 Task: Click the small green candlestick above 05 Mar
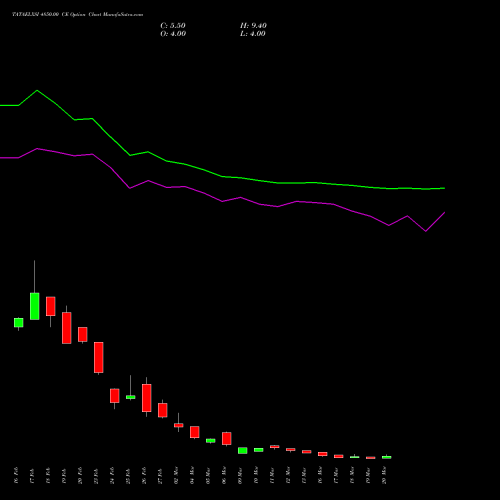coord(211,441)
